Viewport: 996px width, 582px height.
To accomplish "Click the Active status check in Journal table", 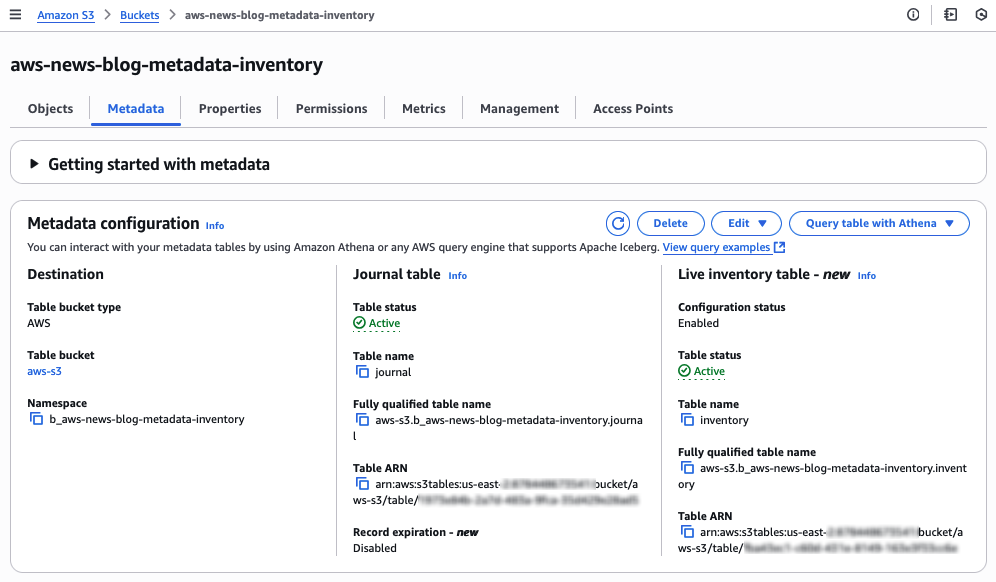I will tap(377, 323).
